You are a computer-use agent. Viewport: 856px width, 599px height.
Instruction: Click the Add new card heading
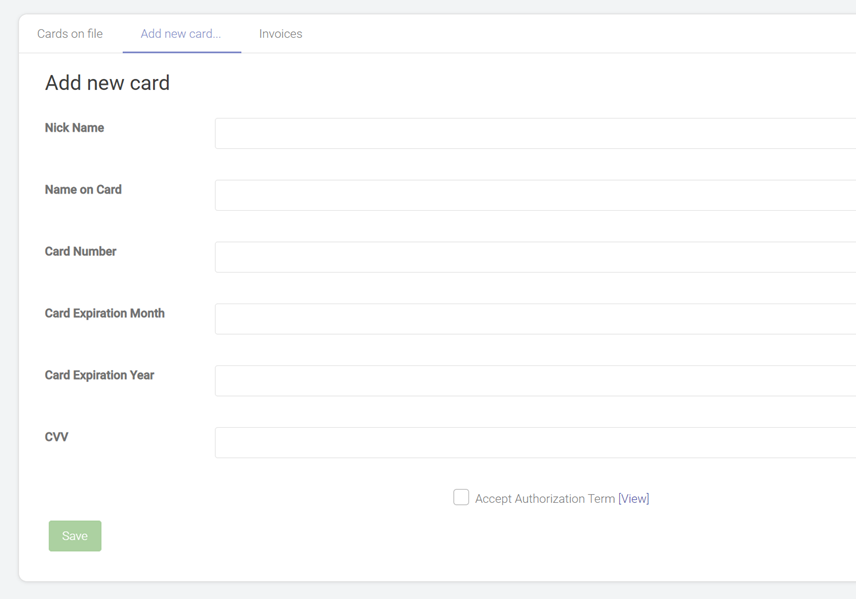107,83
